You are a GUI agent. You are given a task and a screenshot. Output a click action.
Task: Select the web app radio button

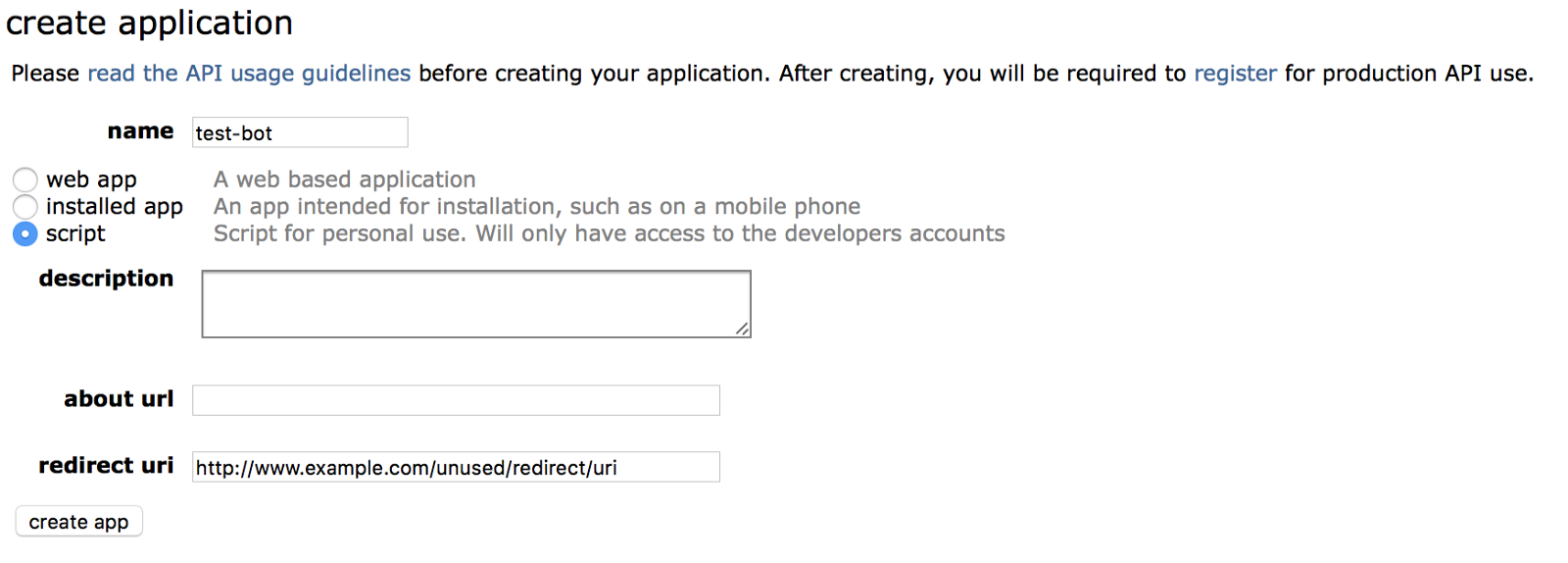point(25,179)
